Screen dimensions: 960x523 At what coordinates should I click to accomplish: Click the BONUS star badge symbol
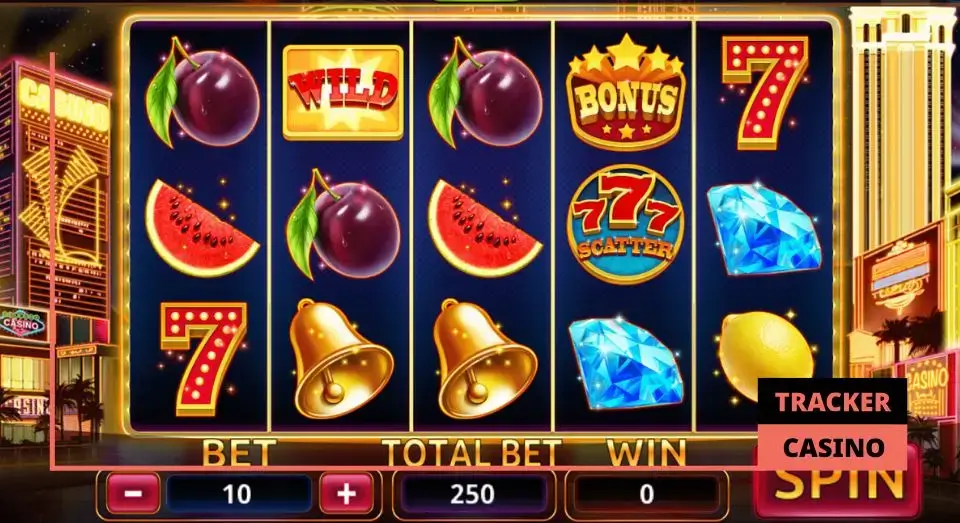pos(625,92)
